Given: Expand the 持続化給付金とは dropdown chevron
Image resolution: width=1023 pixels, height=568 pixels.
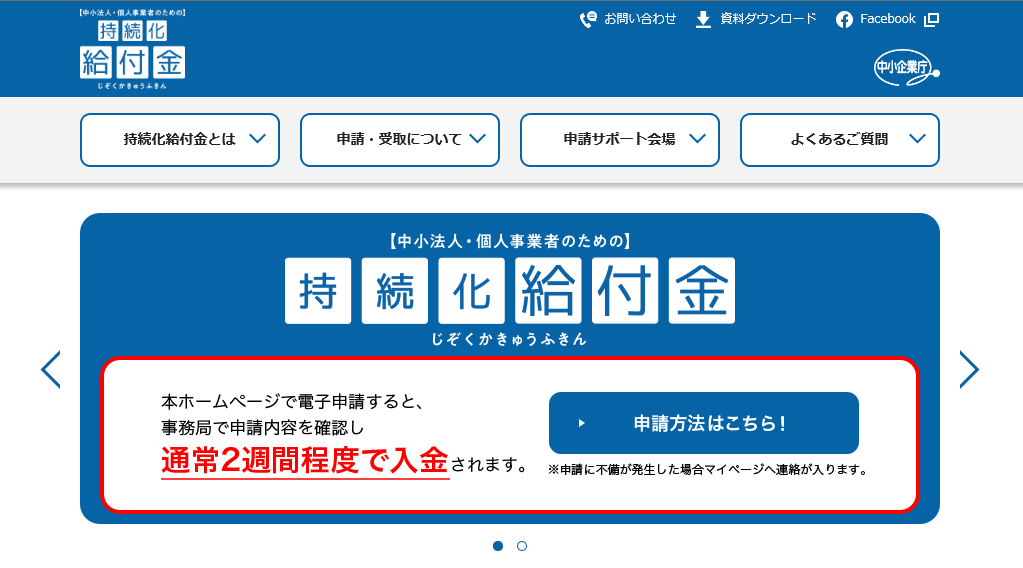Looking at the screenshot, I should (258, 139).
